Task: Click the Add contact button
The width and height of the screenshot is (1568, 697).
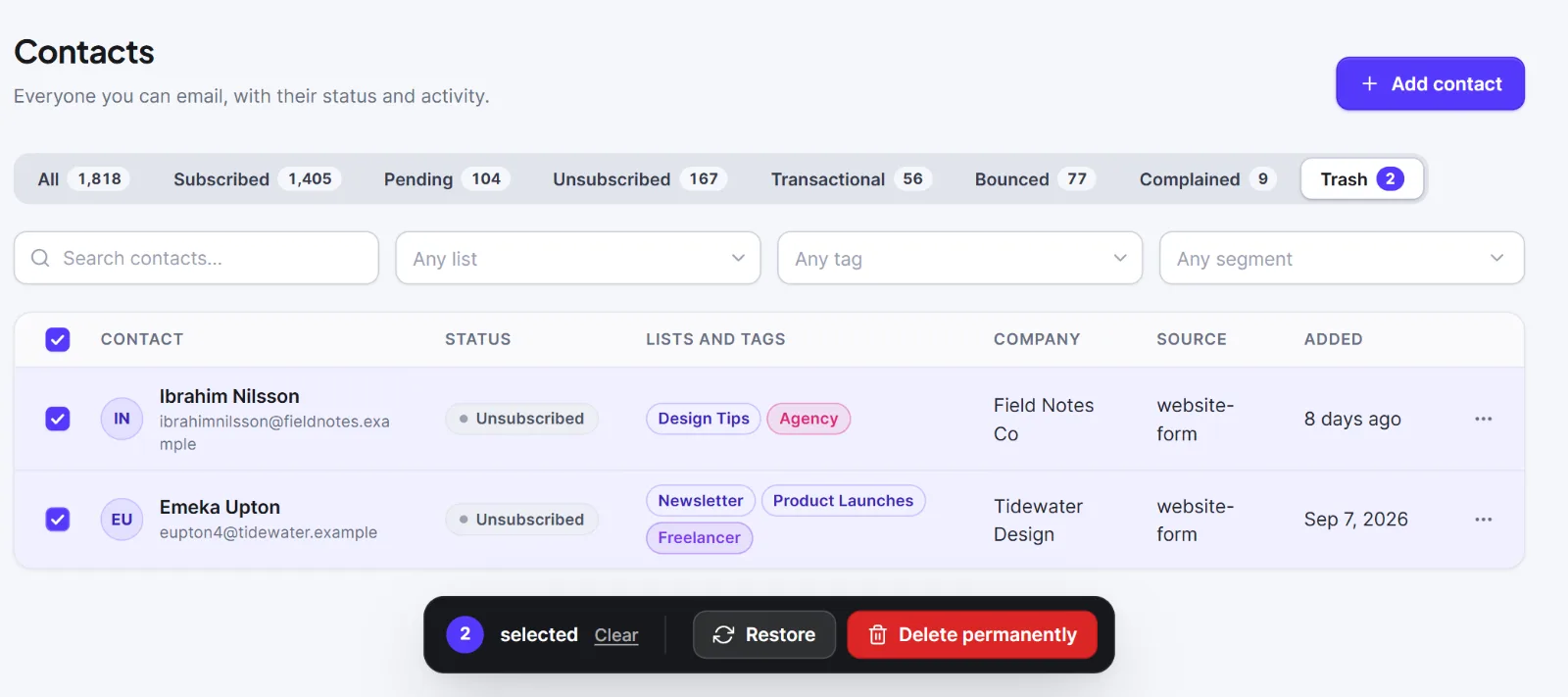Action: pos(1430,83)
